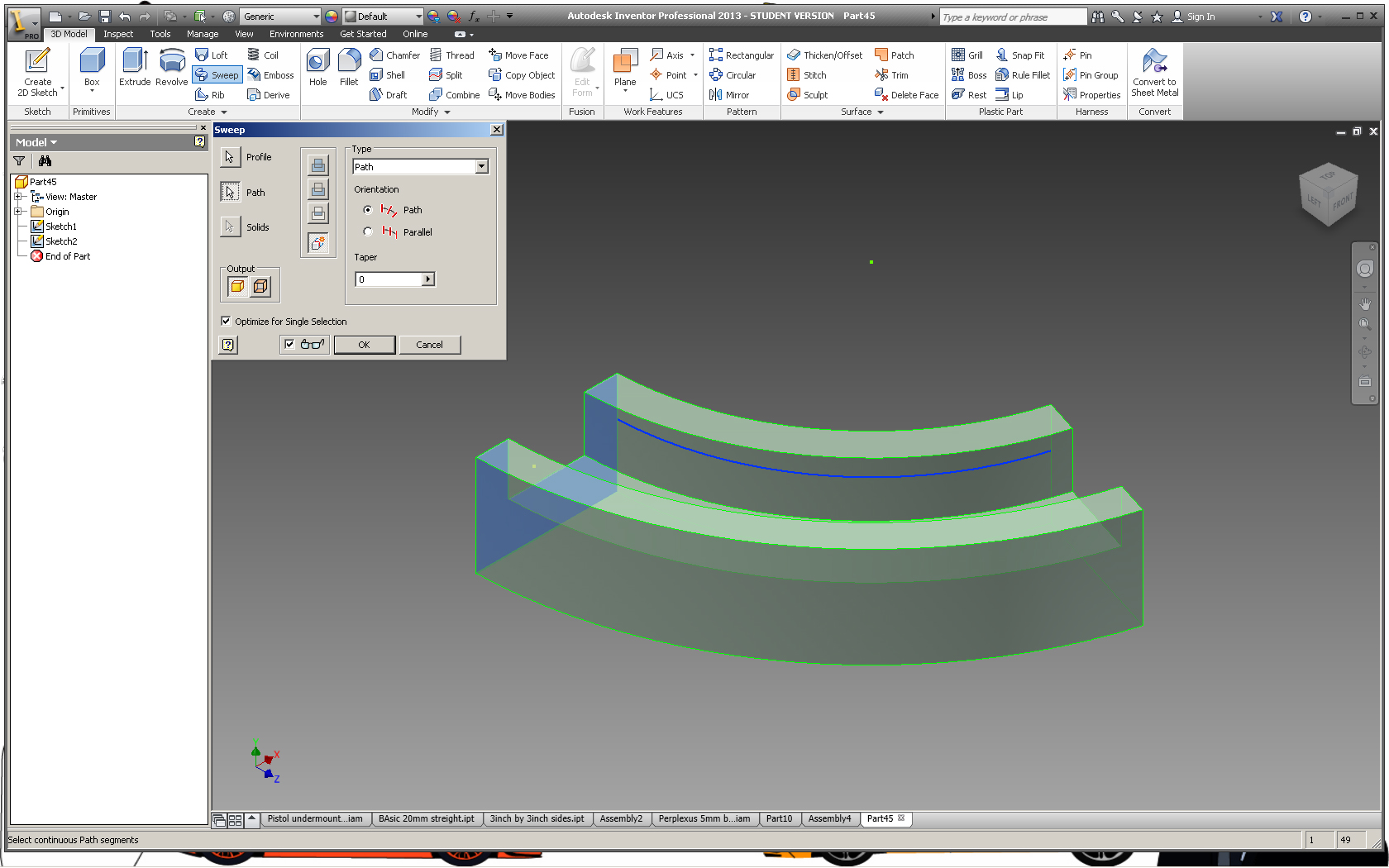The image size is (1389, 868).
Task: Select the Fillet tool
Action: 349,67
